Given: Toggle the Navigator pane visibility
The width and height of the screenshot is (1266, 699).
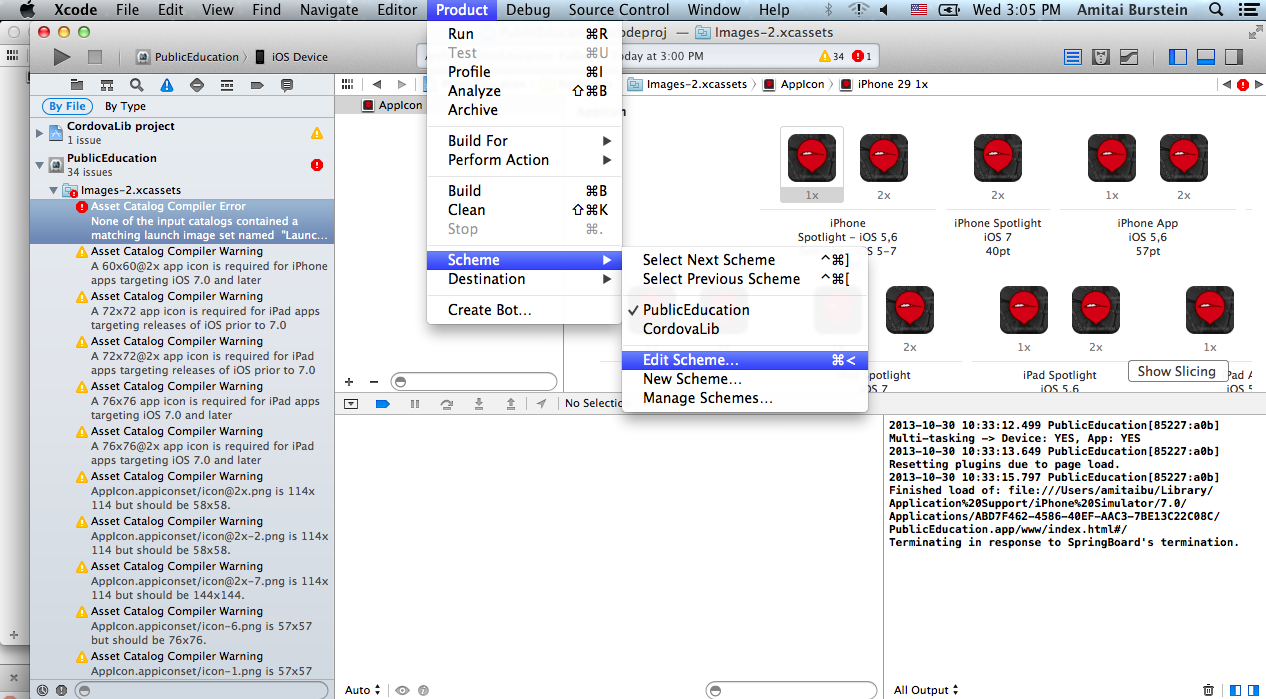Looking at the screenshot, I should [x=1177, y=57].
